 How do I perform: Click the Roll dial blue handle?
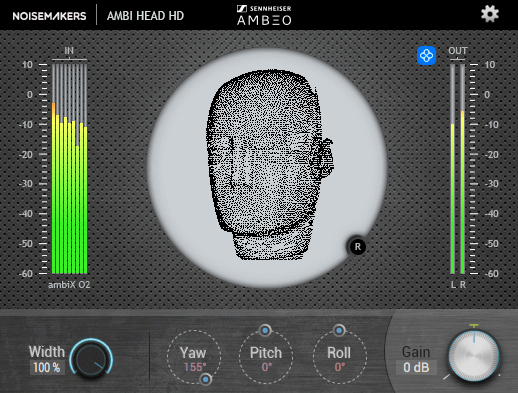(x=339, y=330)
